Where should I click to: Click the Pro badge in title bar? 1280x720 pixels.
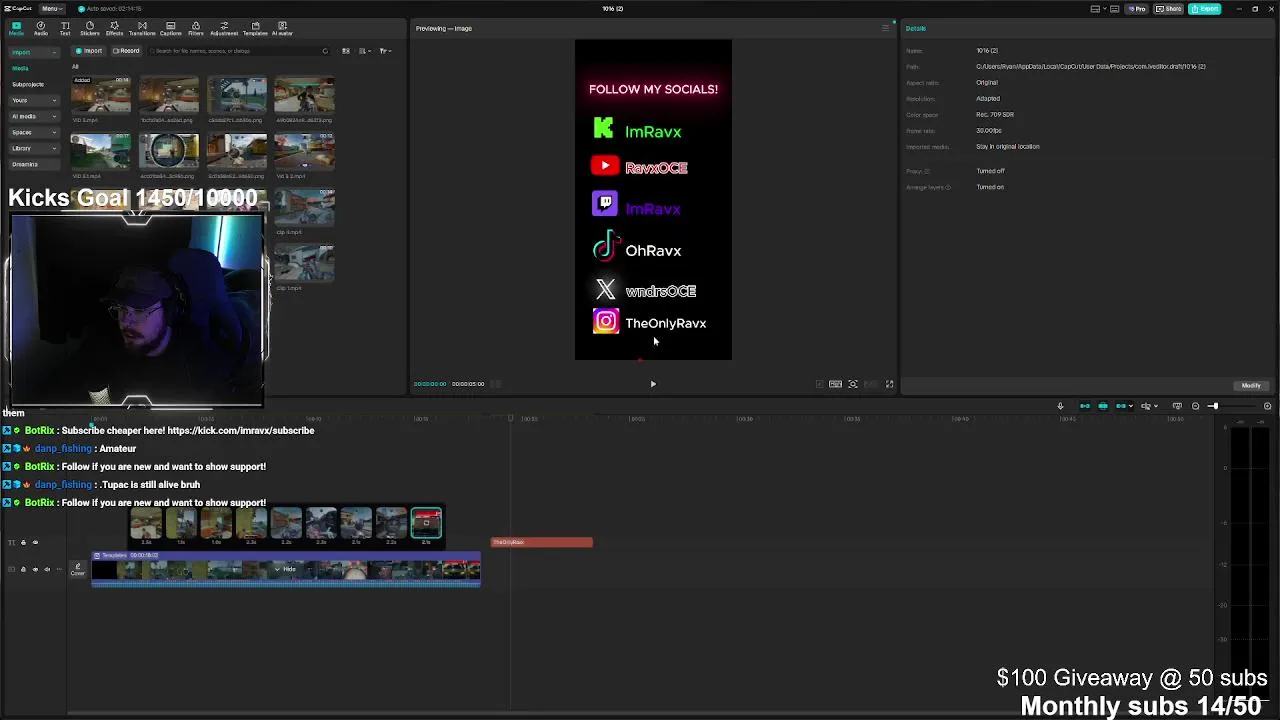click(x=1137, y=9)
